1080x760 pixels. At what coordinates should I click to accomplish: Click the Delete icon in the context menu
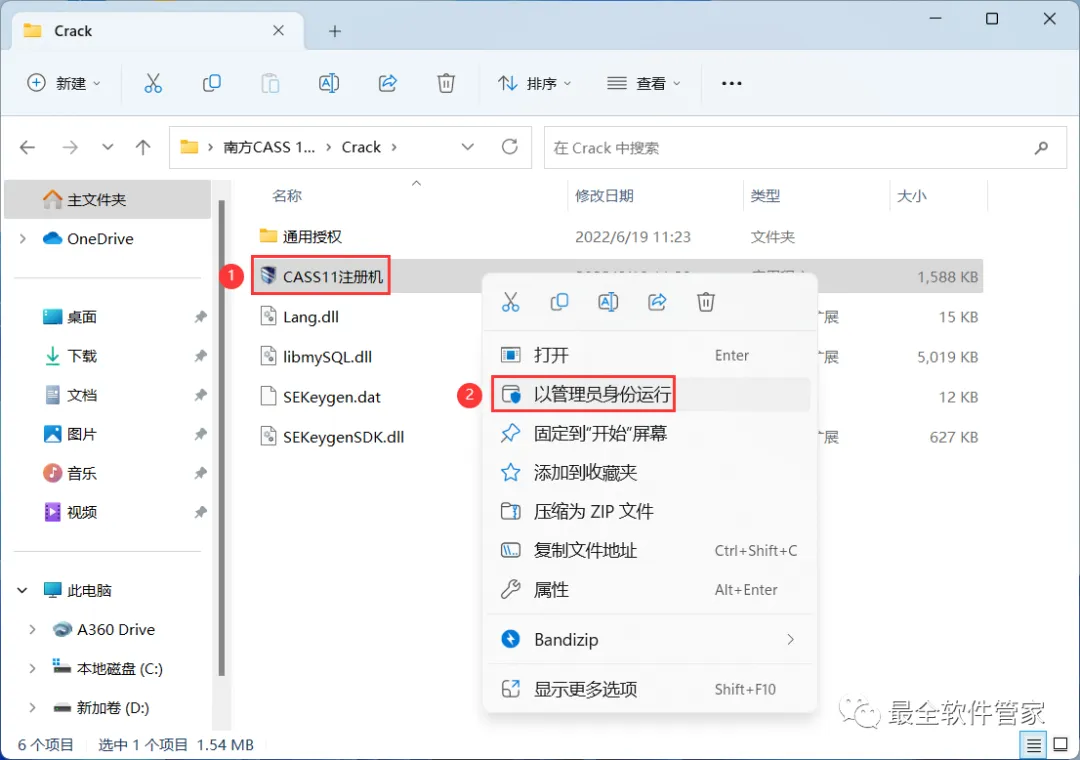click(706, 302)
